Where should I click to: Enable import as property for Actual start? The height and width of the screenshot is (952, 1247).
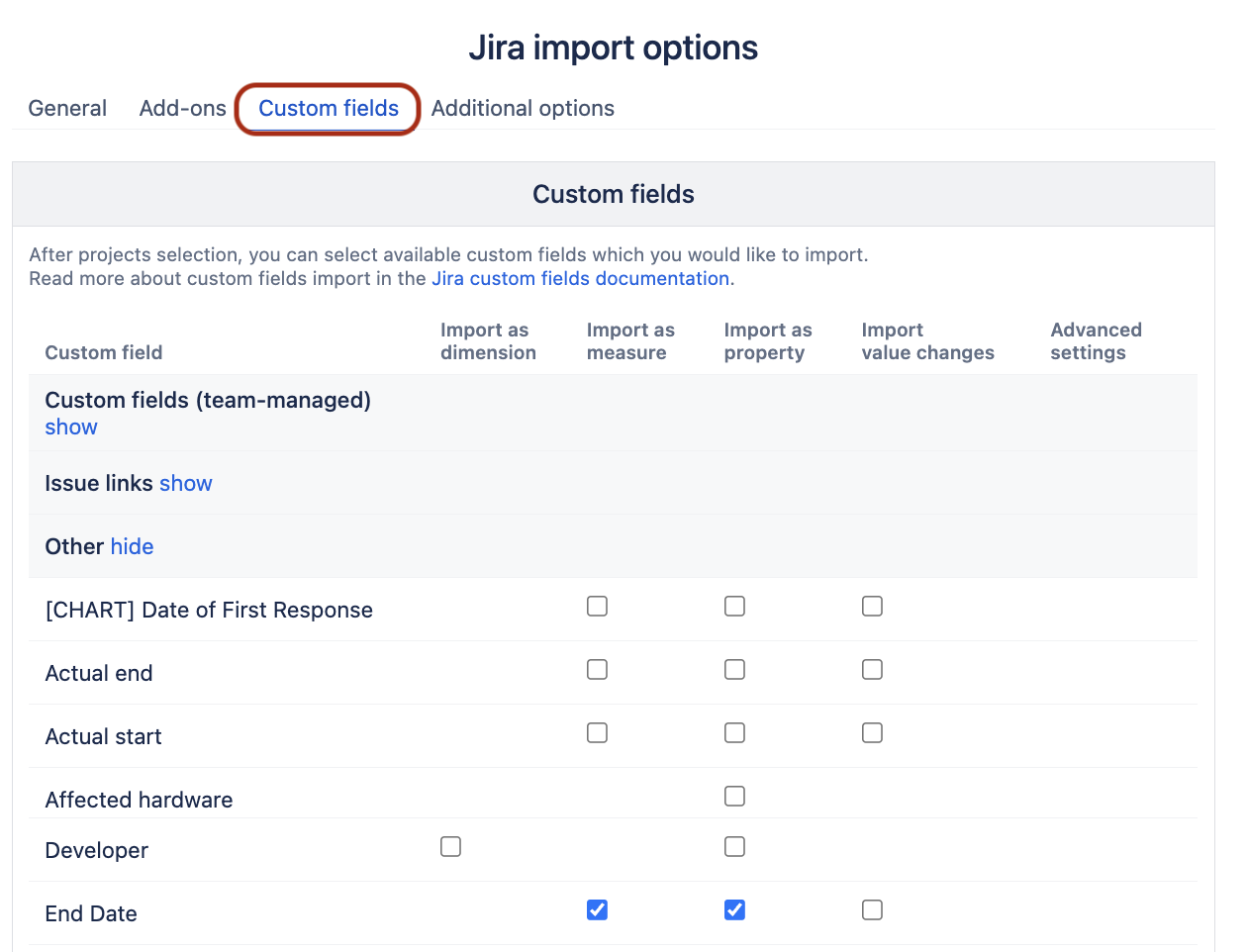(872, 732)
